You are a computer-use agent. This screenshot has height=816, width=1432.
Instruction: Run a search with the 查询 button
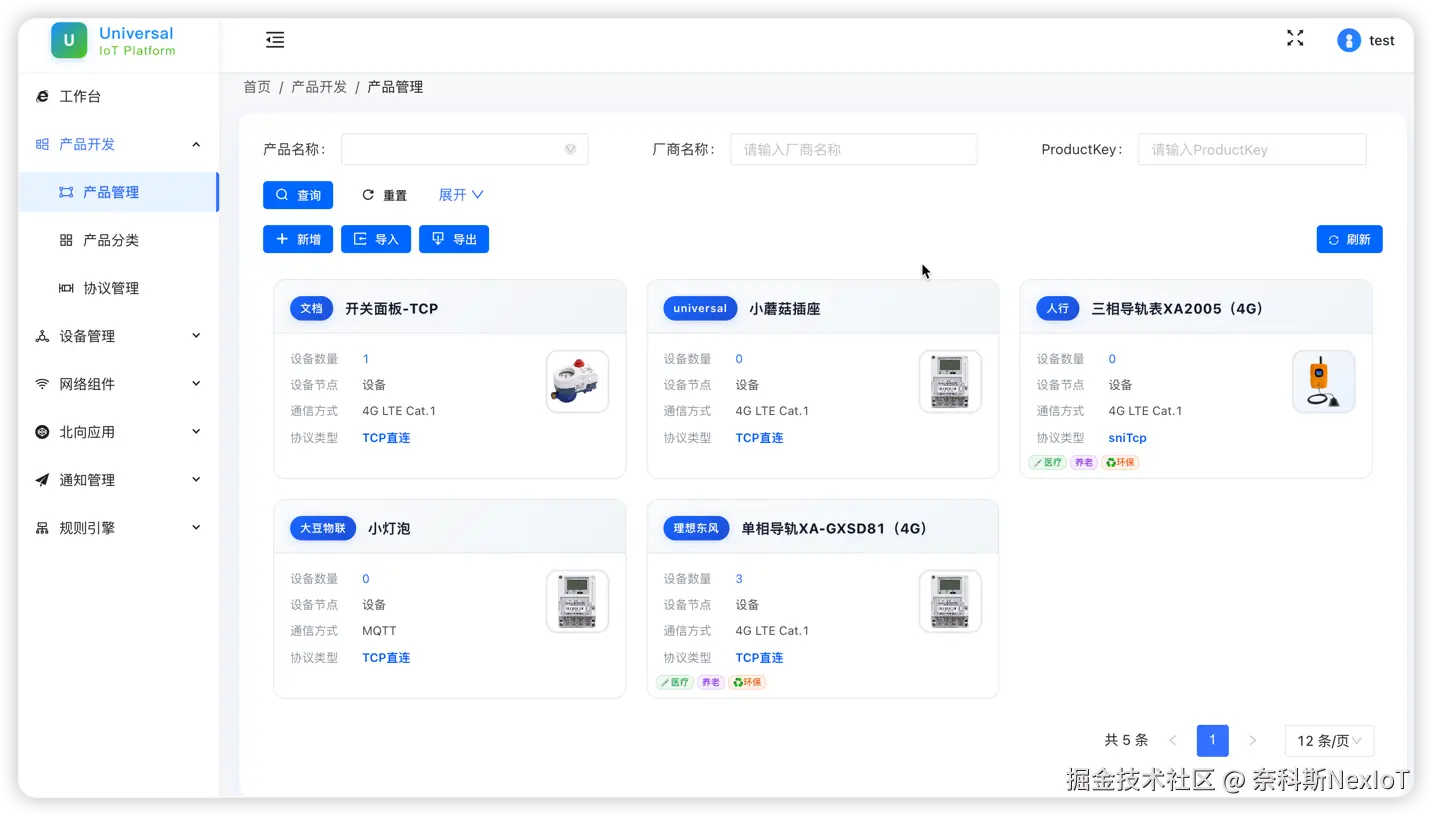298,194
